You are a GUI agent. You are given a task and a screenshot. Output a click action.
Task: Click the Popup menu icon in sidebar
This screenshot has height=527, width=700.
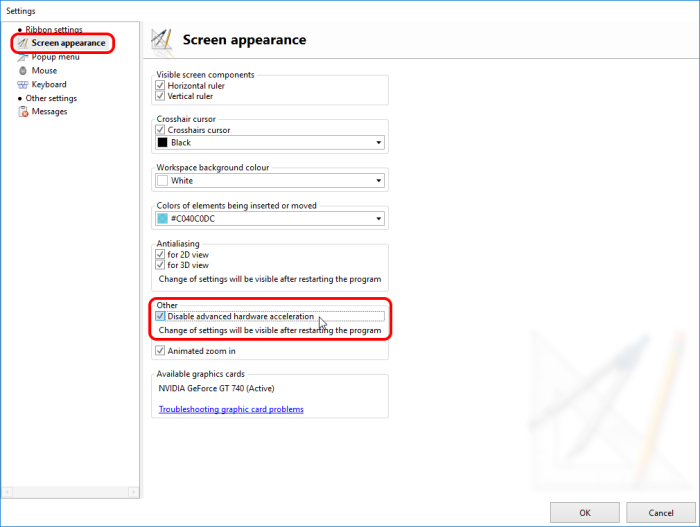point(22,57)
